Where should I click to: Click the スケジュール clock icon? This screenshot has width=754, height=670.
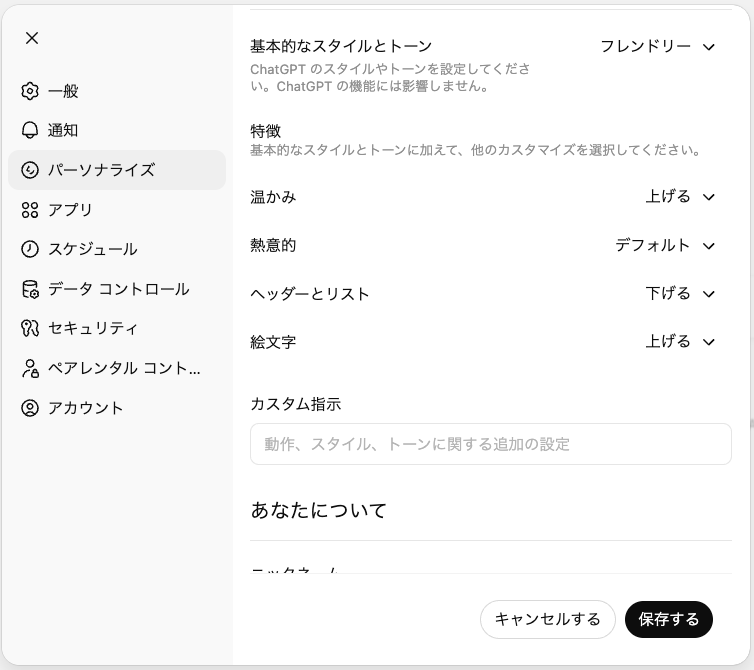pyautogui.click(x=30, y=249)
